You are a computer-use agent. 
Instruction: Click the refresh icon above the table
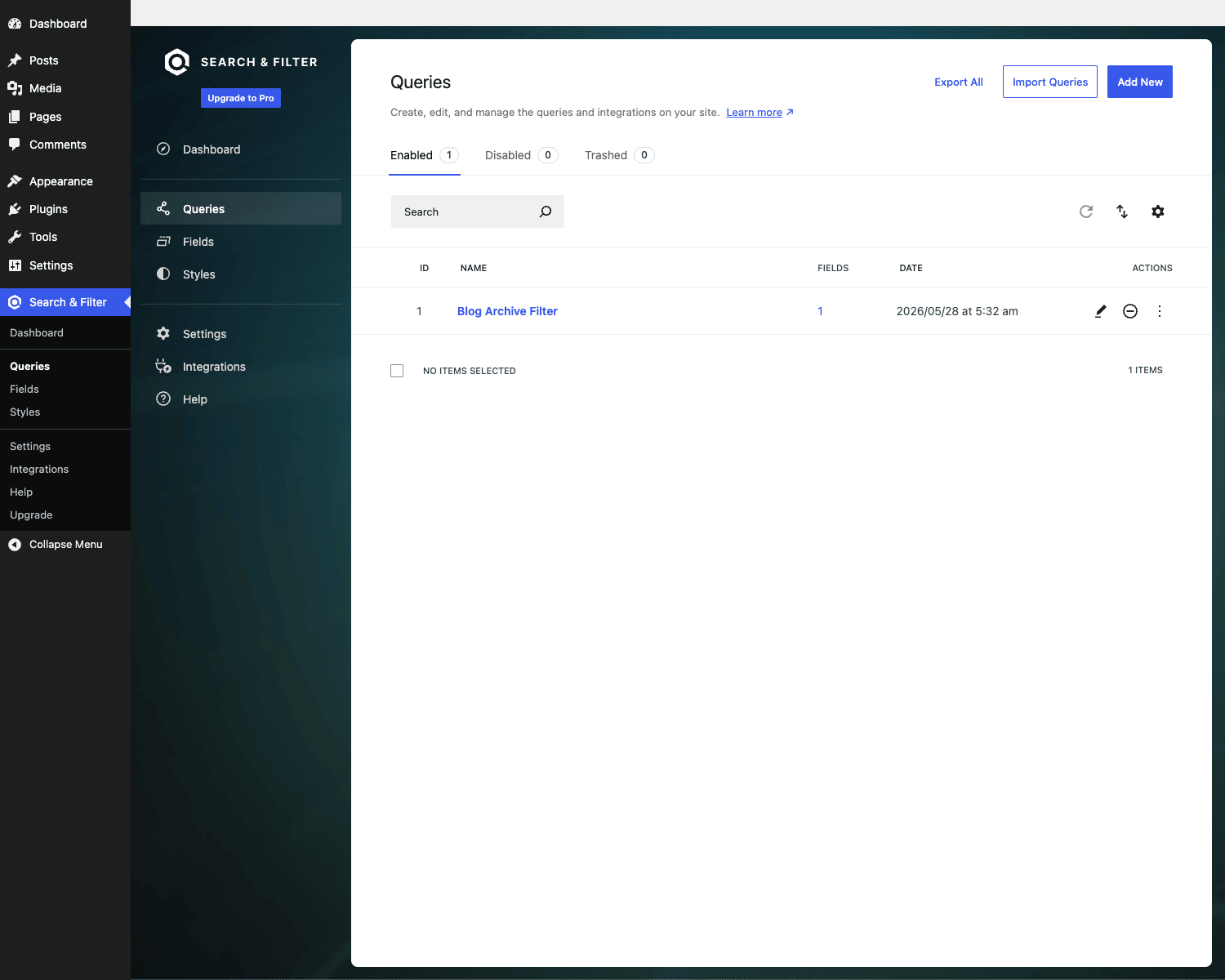1086,212
